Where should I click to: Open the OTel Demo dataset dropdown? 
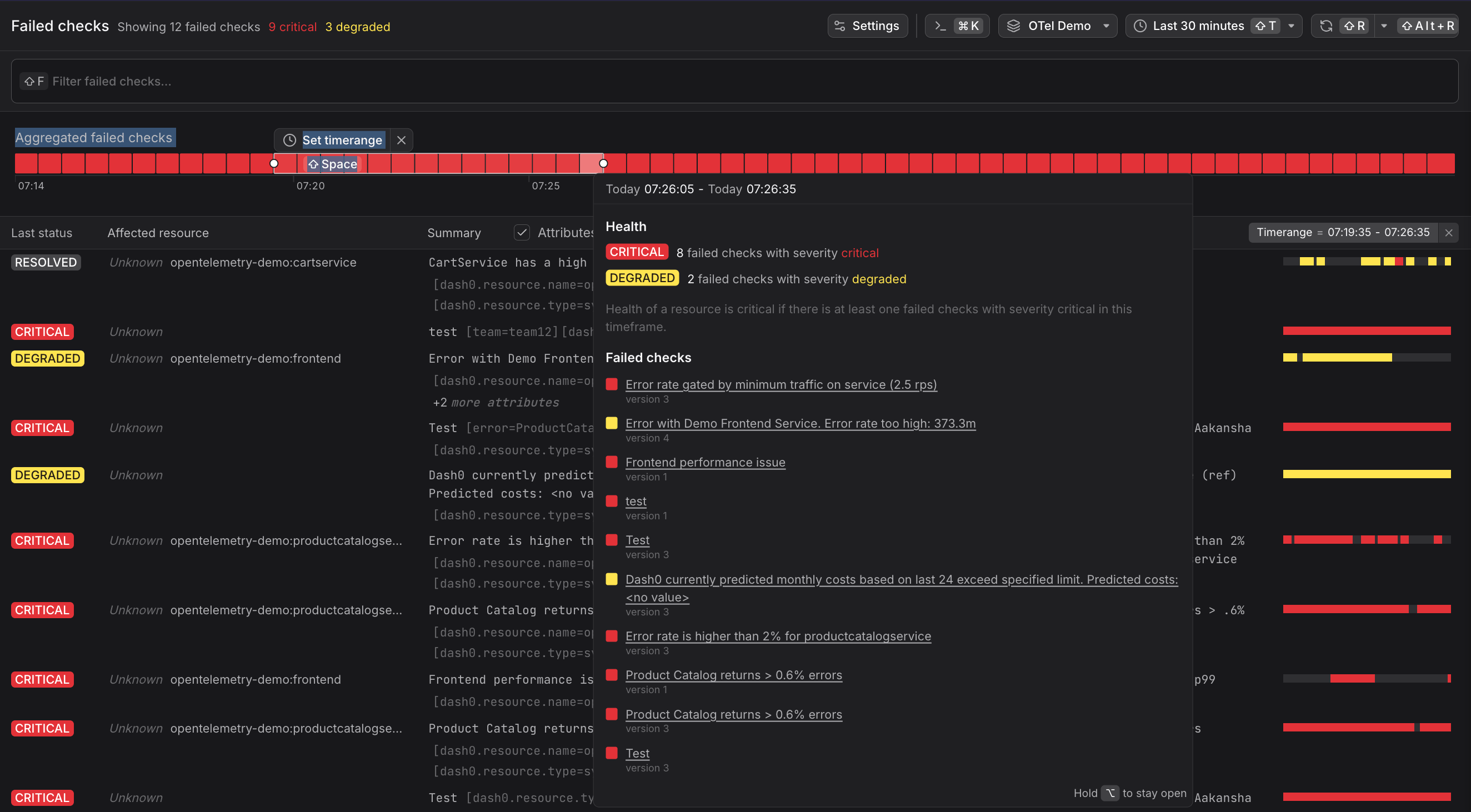1058,26
